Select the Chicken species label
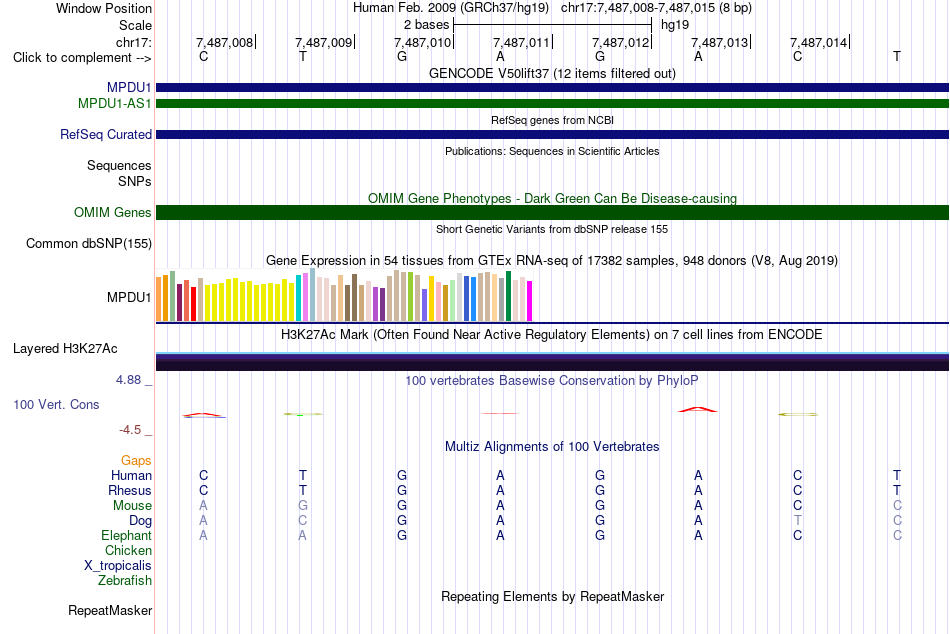The width and height of the screenshot is (950, 634). point(128,550)
